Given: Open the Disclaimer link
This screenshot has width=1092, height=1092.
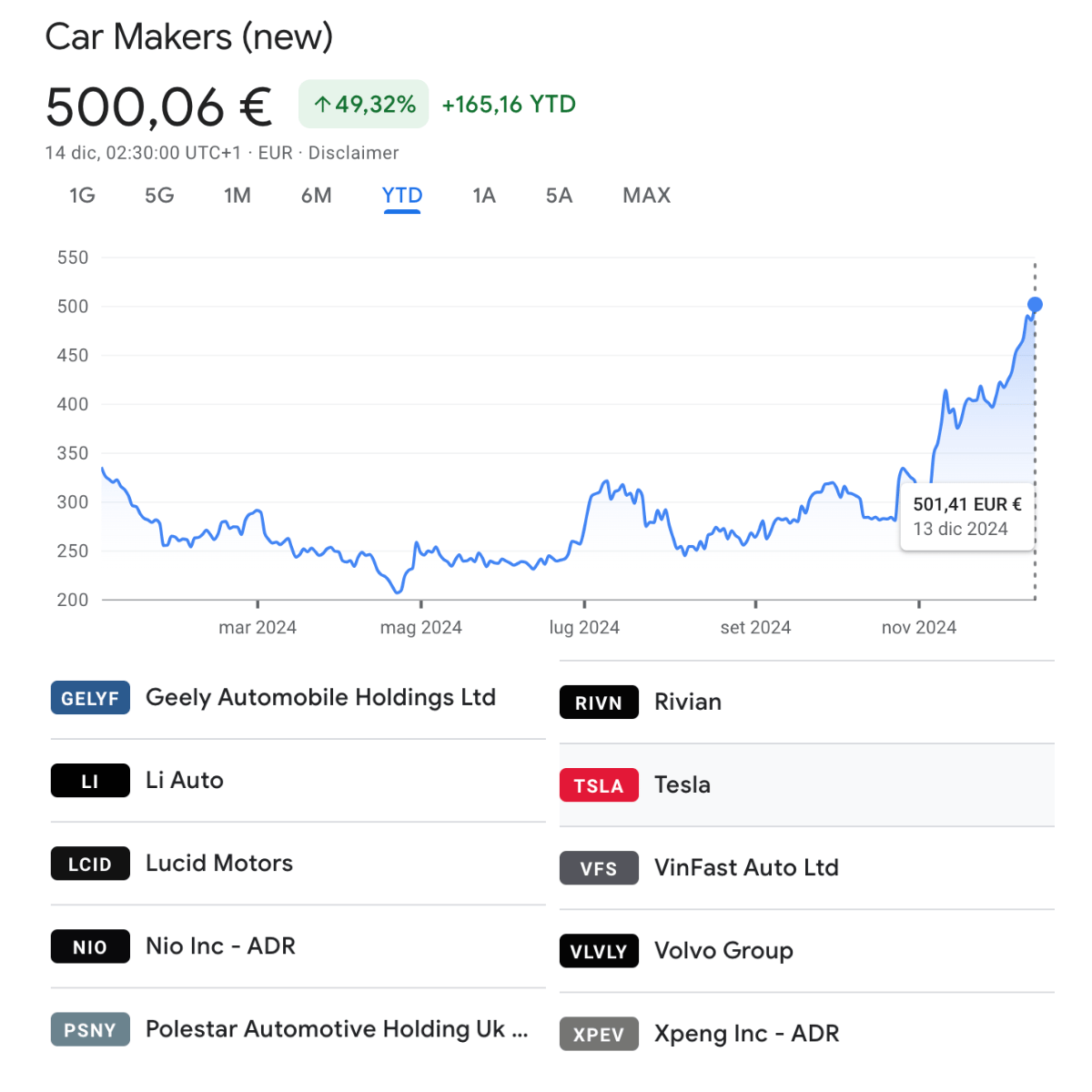Looking at the screenshot, I should point(353,153).
